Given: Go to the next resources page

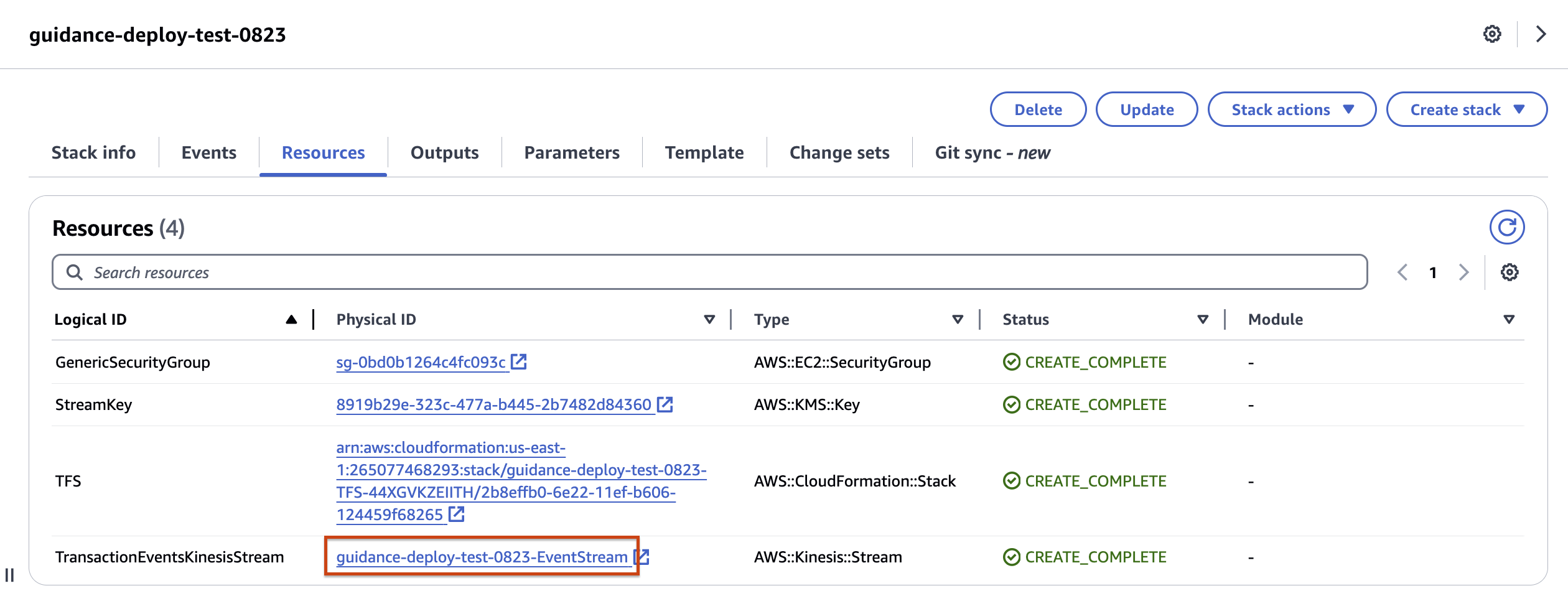Looking at the screenshot, I should [1463, 272].
